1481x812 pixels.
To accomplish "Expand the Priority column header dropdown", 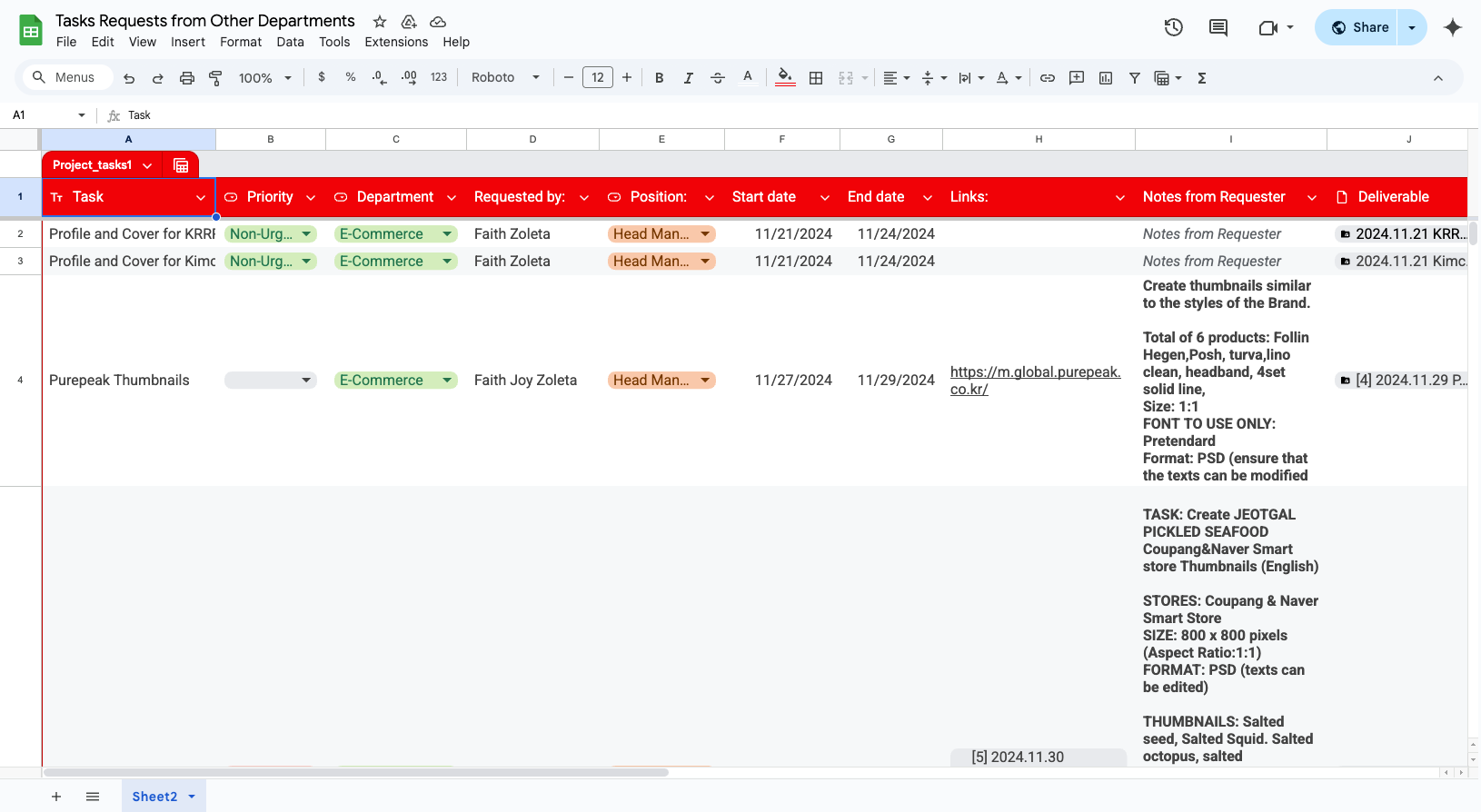I will point(311,198).
